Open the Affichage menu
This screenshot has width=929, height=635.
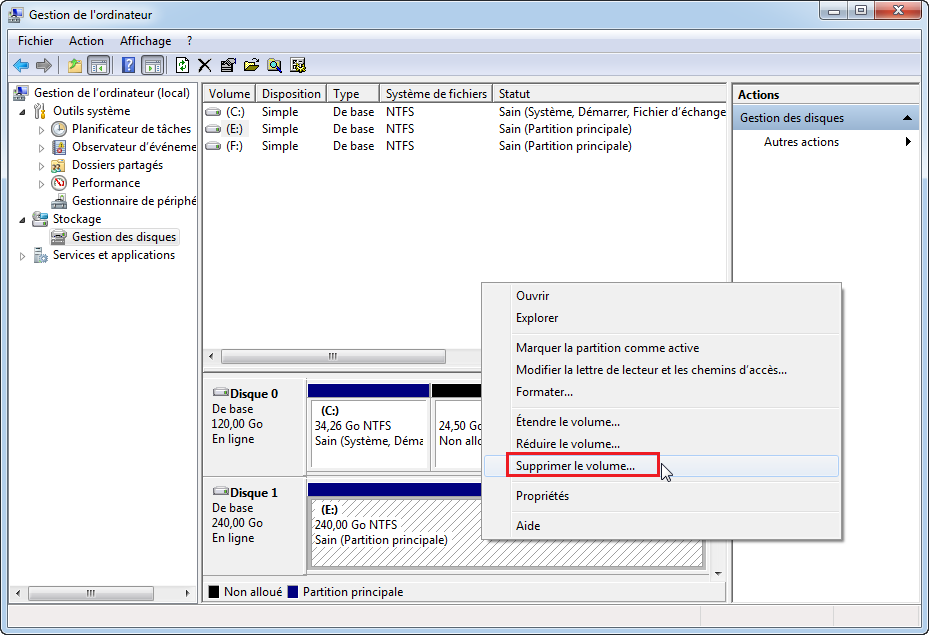point(146,41)
